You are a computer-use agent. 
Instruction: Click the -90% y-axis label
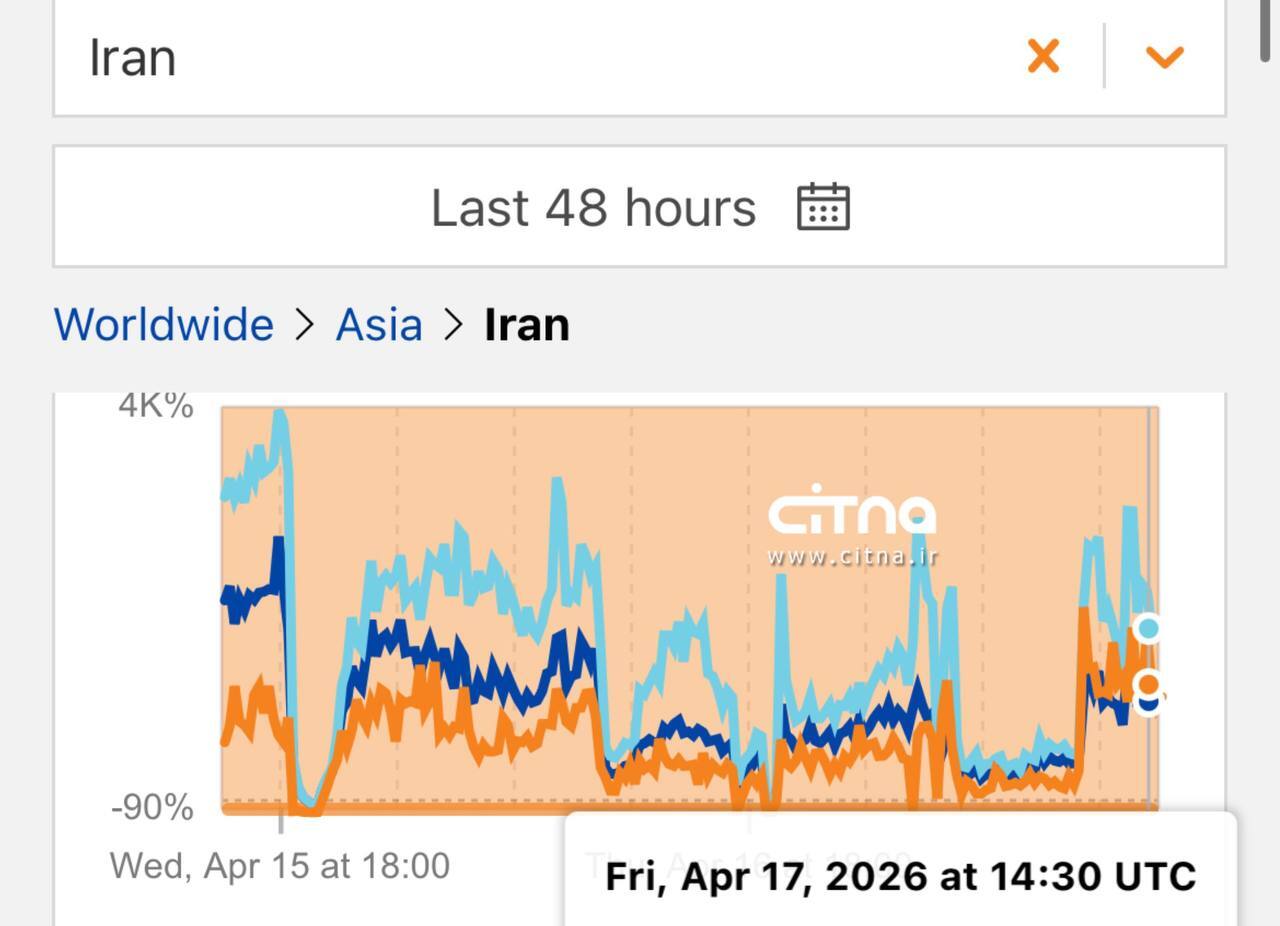click(x=152, y=807)
